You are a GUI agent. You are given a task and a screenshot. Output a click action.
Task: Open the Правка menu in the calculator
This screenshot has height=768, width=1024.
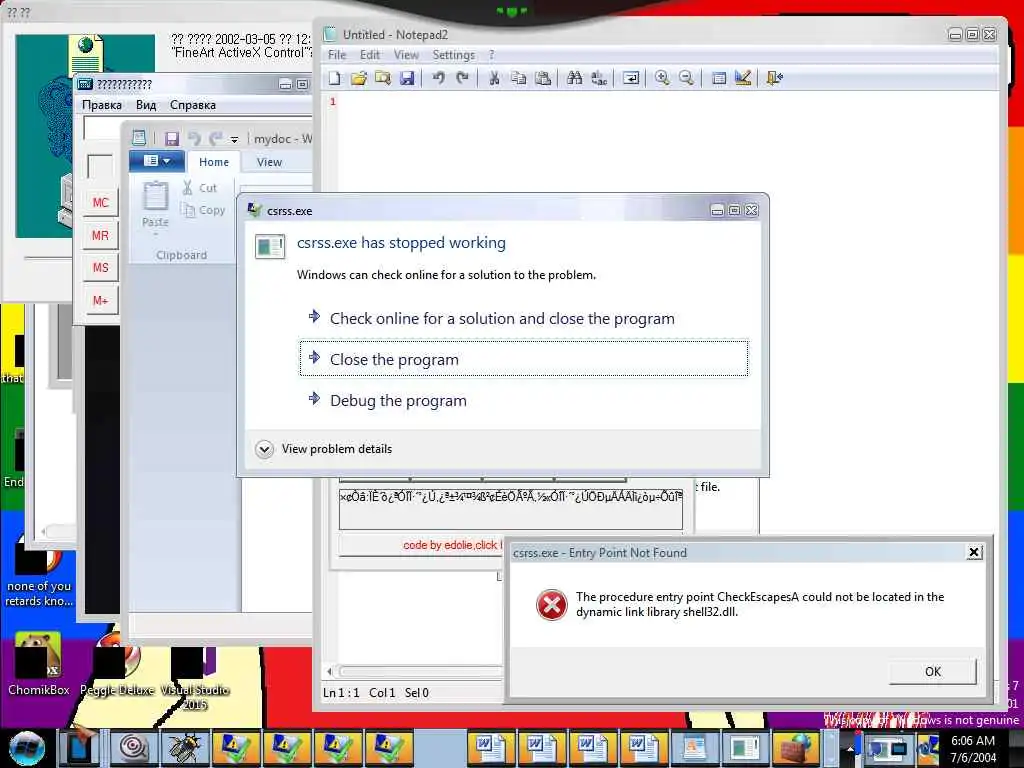tap(101, 104)
